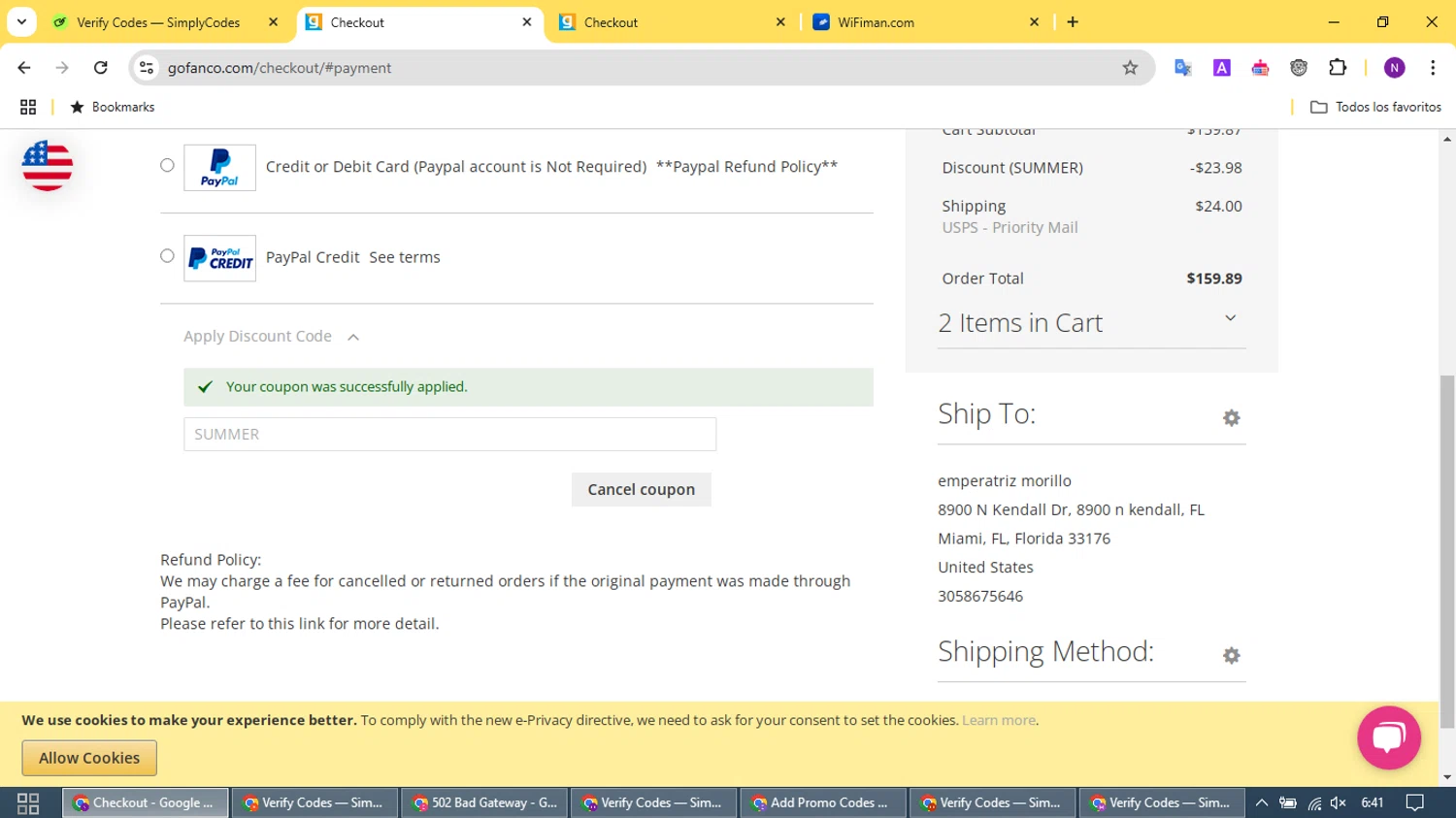Click the phone number 3058675646
The height and width of the screenshot is (818, 1456).
[980, 597]
